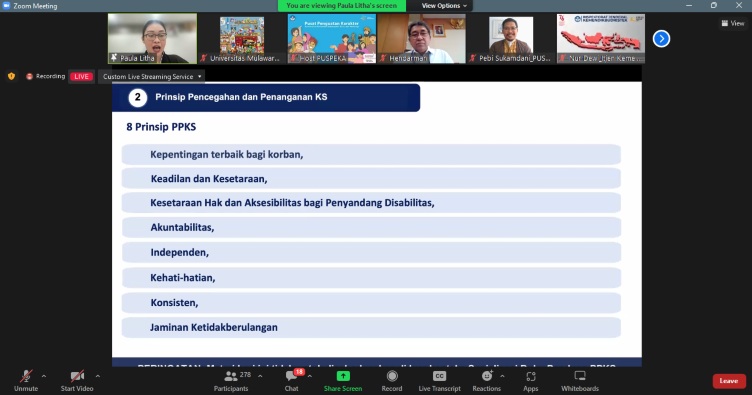Restore down the Zoom Meeting window
Image resolution: width=752 pixels, height=395 pixels.
pos(714,5)
